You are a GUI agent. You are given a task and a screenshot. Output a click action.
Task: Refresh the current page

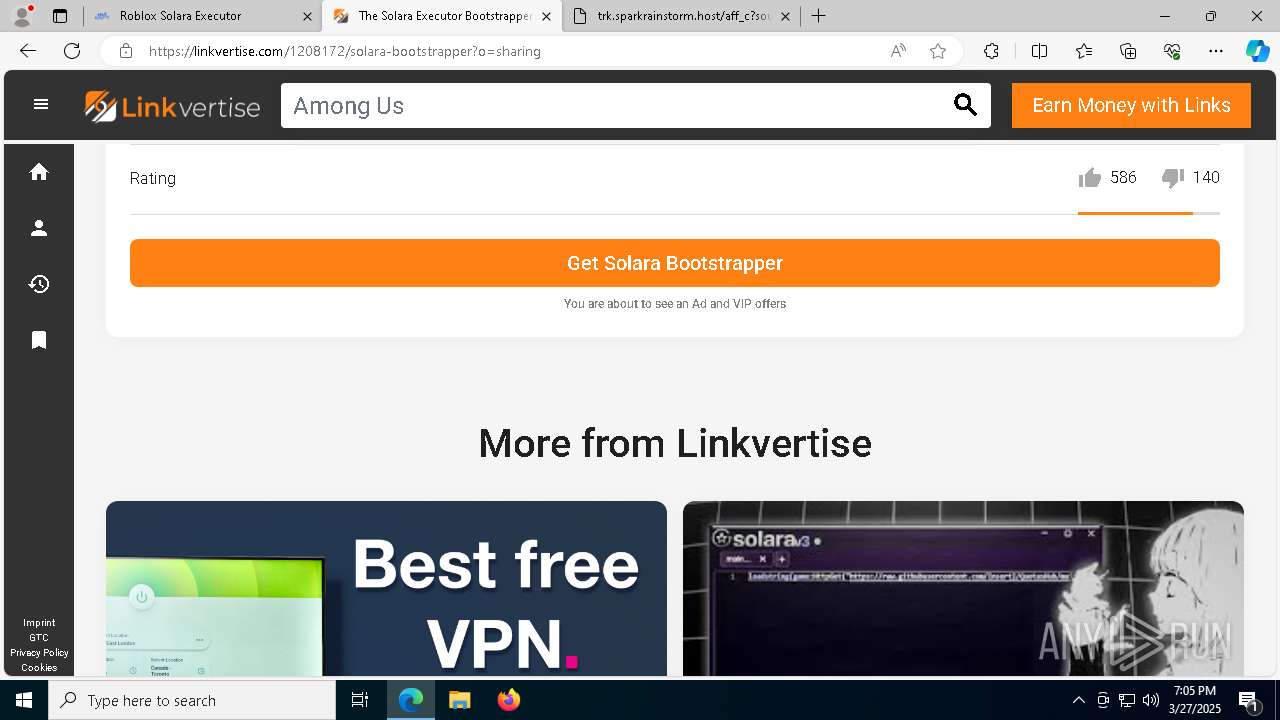pyautogui.click(x=72, y=51)
